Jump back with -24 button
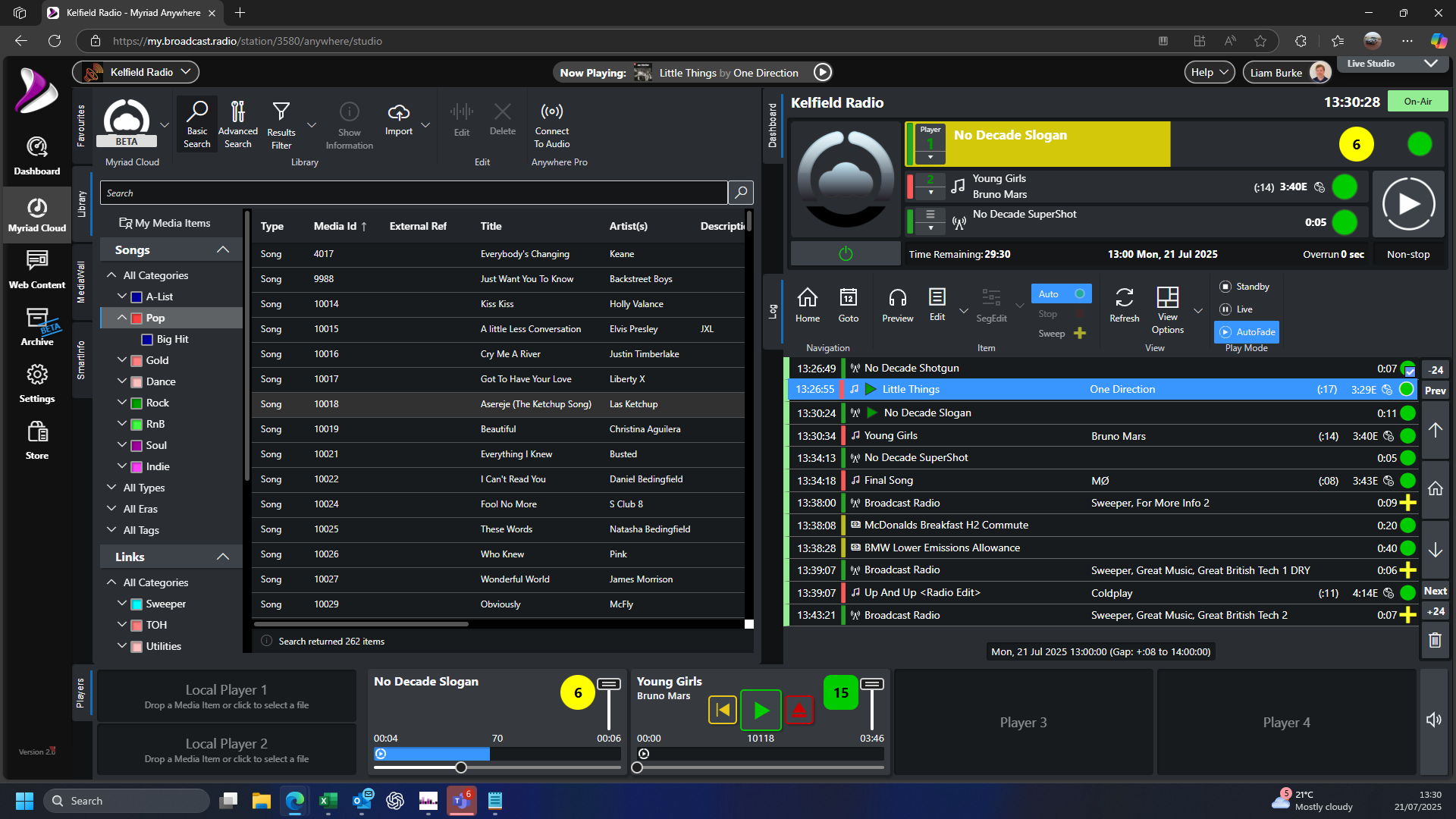The height and width of the screenshot is (819, 1456). 1436,370
